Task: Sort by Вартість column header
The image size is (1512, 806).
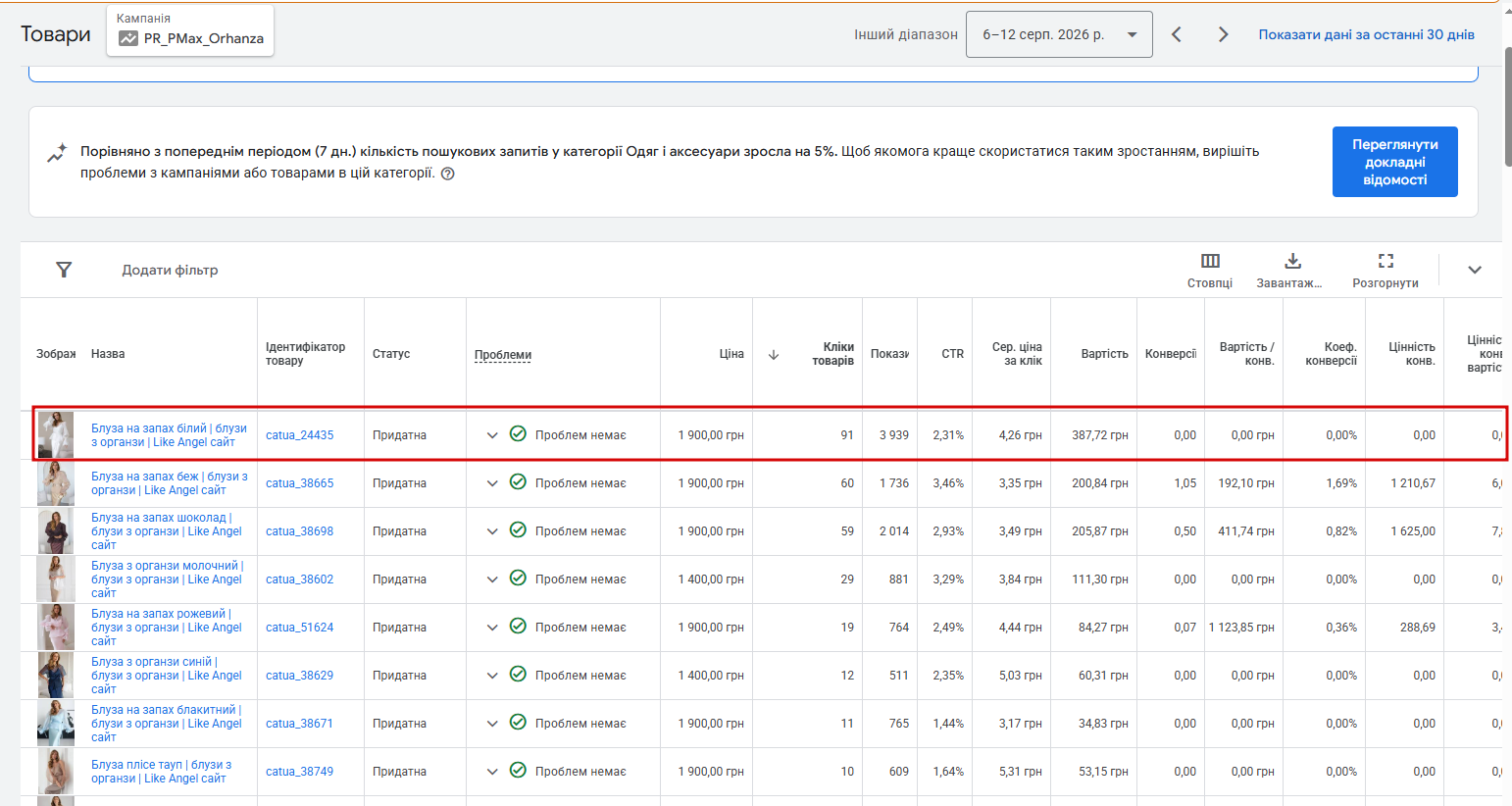Action: click(x=1104, y=354)
